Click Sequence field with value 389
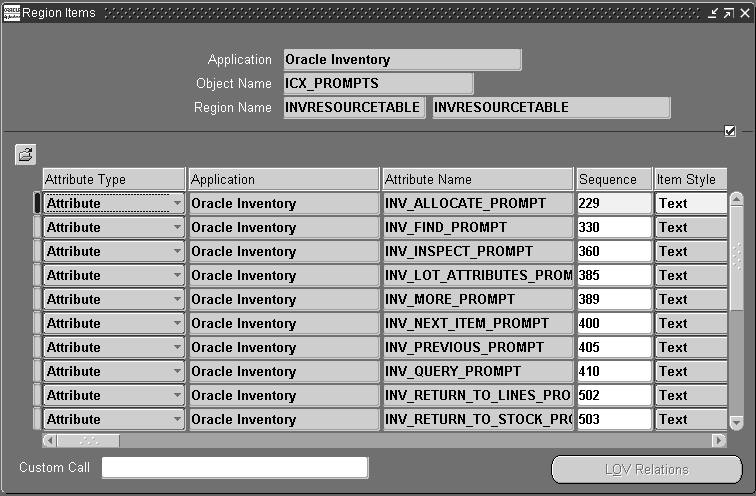The height and width of the screenshot is (496, 756). click(x=614, y=299)
